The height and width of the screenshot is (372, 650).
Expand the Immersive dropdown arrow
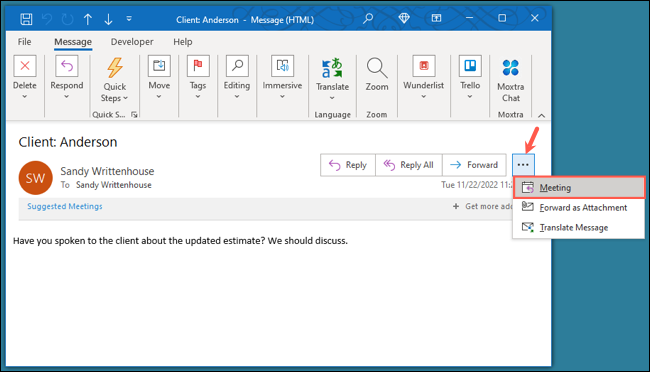click(x=282, y=97)
